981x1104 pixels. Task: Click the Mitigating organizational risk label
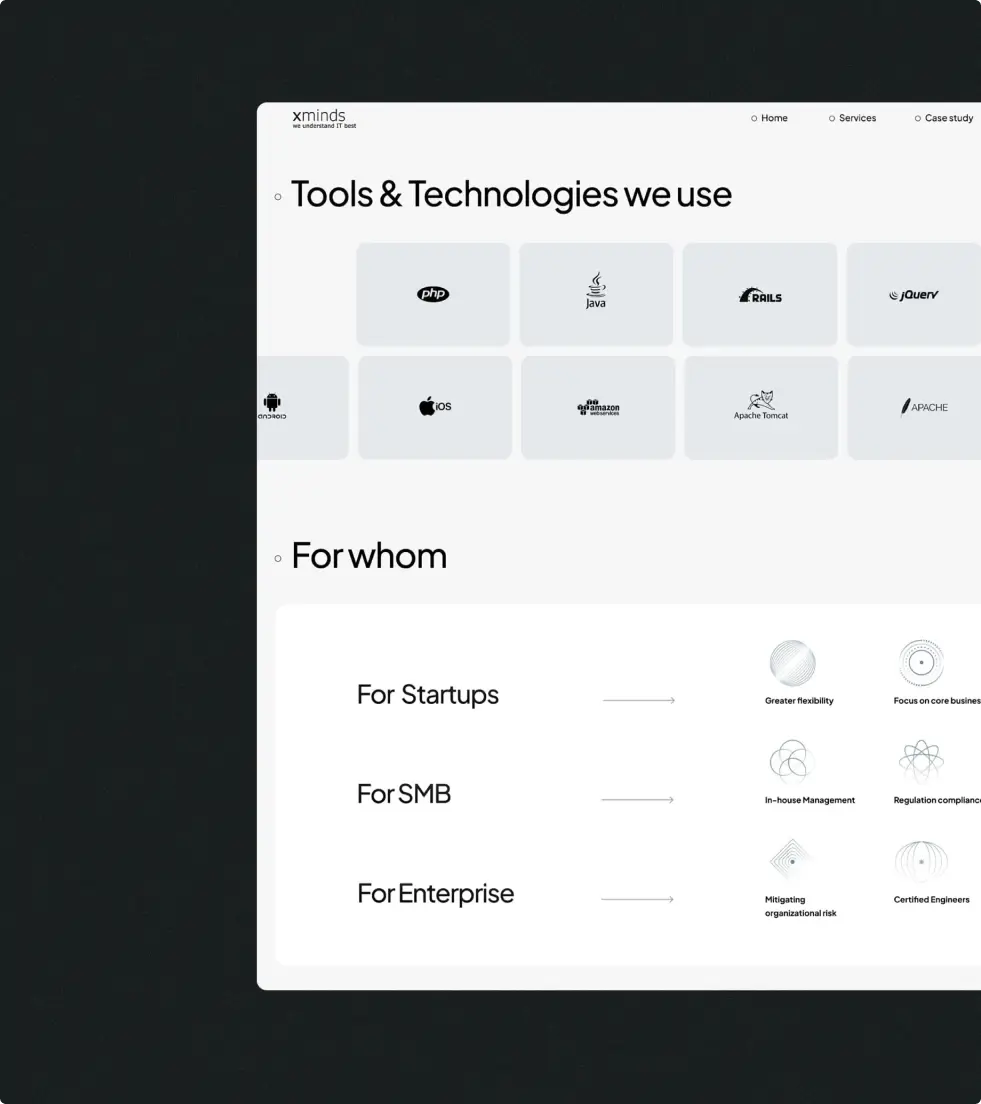801,906
